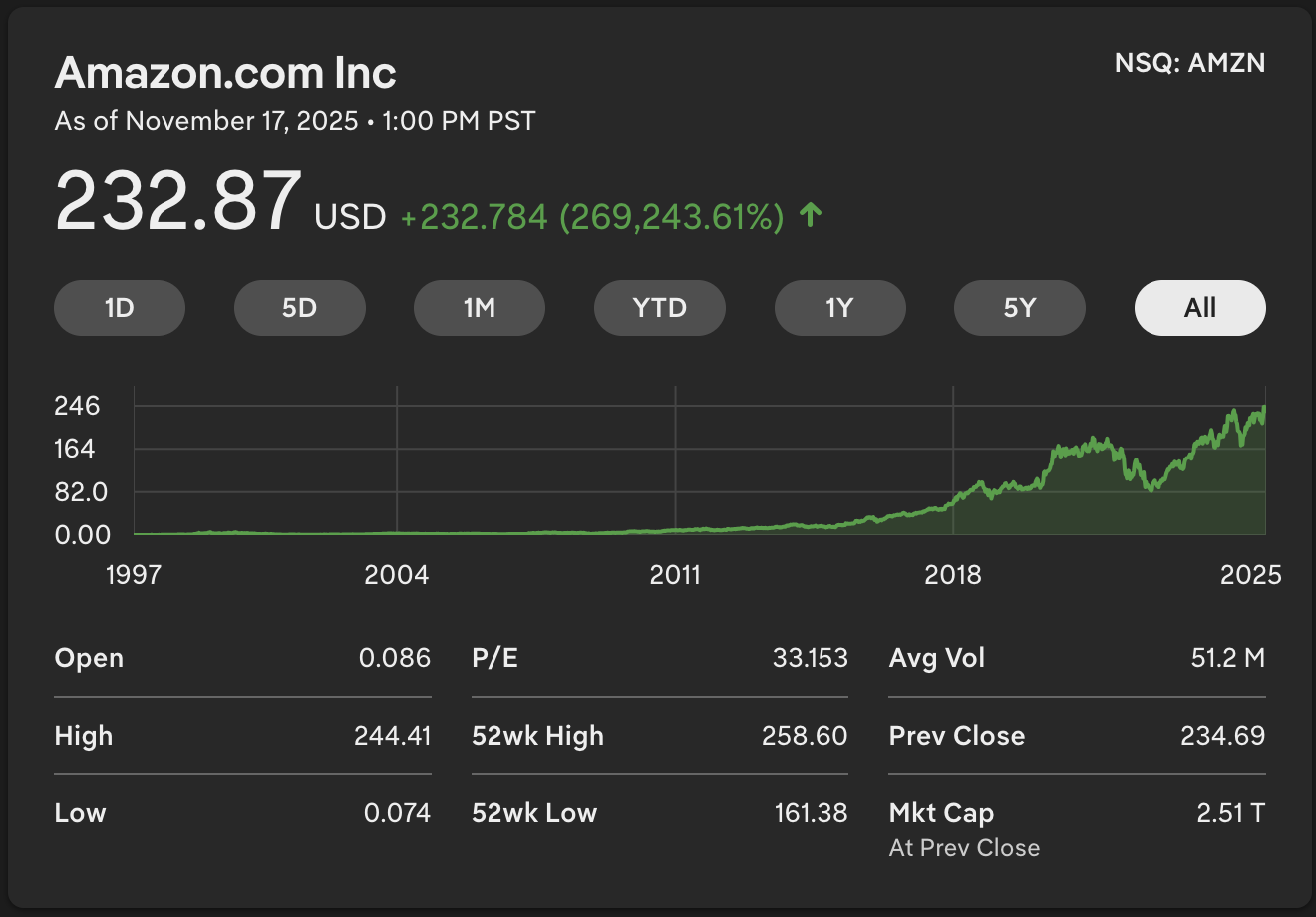
Task: Click the green up arrow icon
Action: pos(811,215)
